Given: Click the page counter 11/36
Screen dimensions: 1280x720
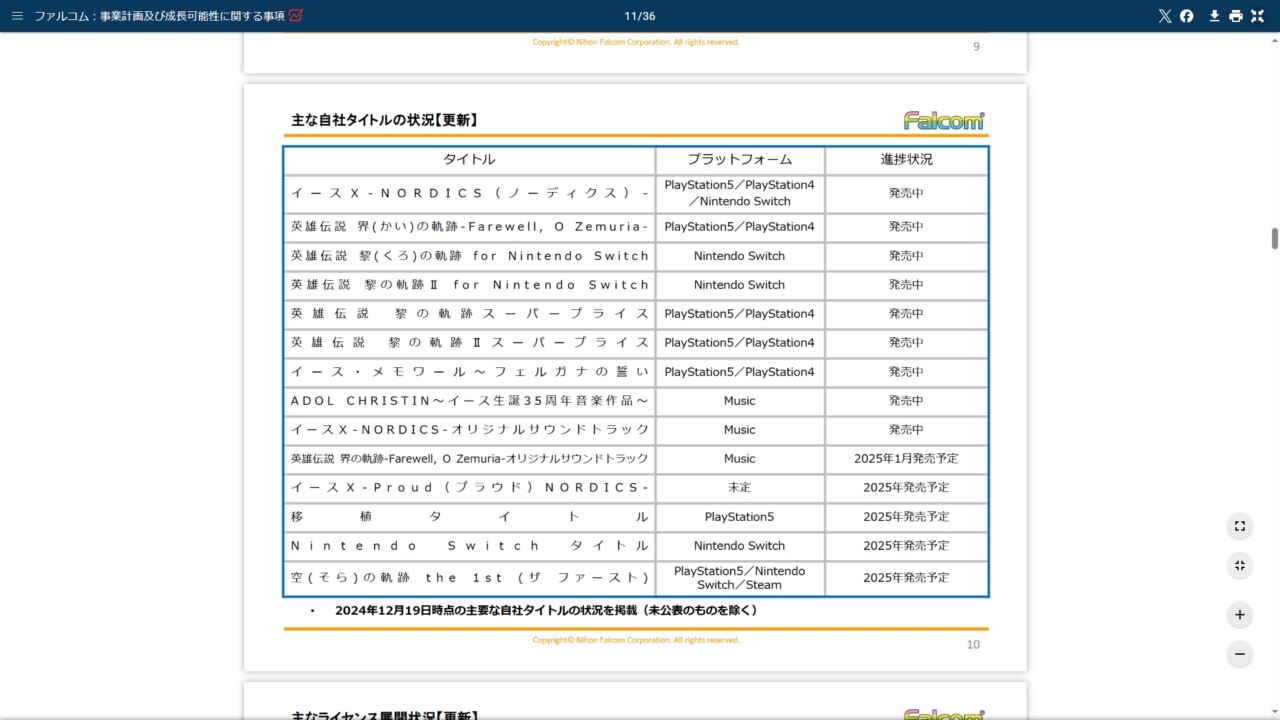Looking at the screenshot, I should coord(639,16).
